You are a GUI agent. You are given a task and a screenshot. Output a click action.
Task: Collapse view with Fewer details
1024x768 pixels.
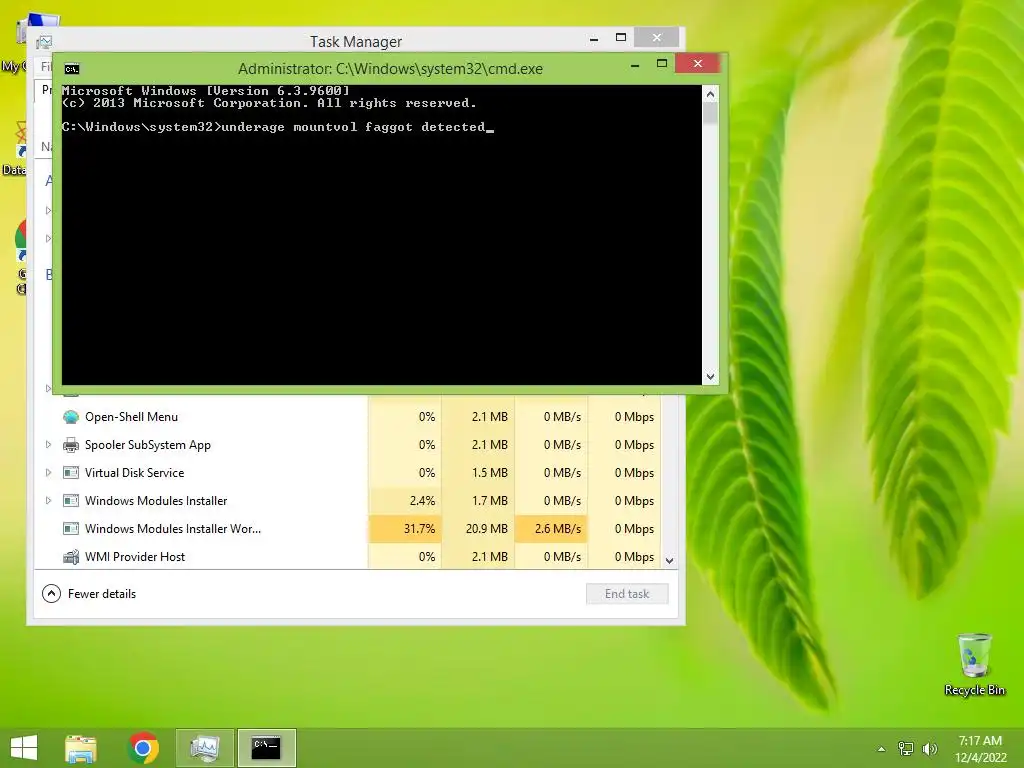89,594
